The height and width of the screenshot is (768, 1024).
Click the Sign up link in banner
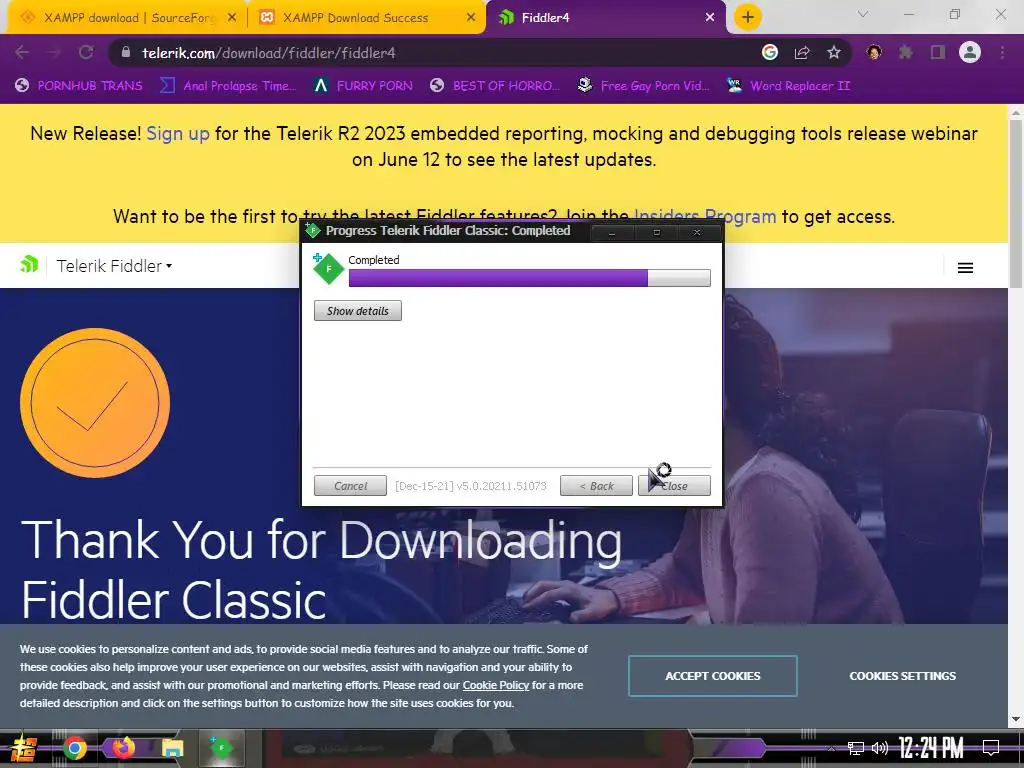[x=178, y=133]
